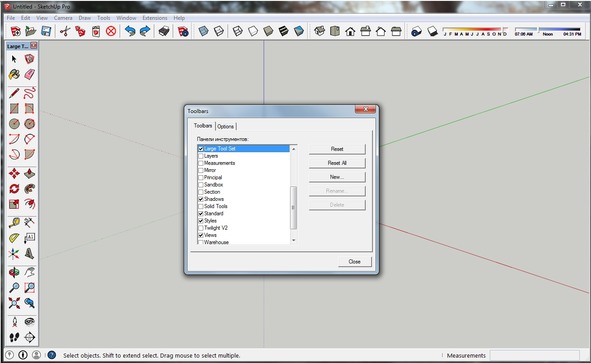
Task: Open the Draw menu
Action: point(84,18)
